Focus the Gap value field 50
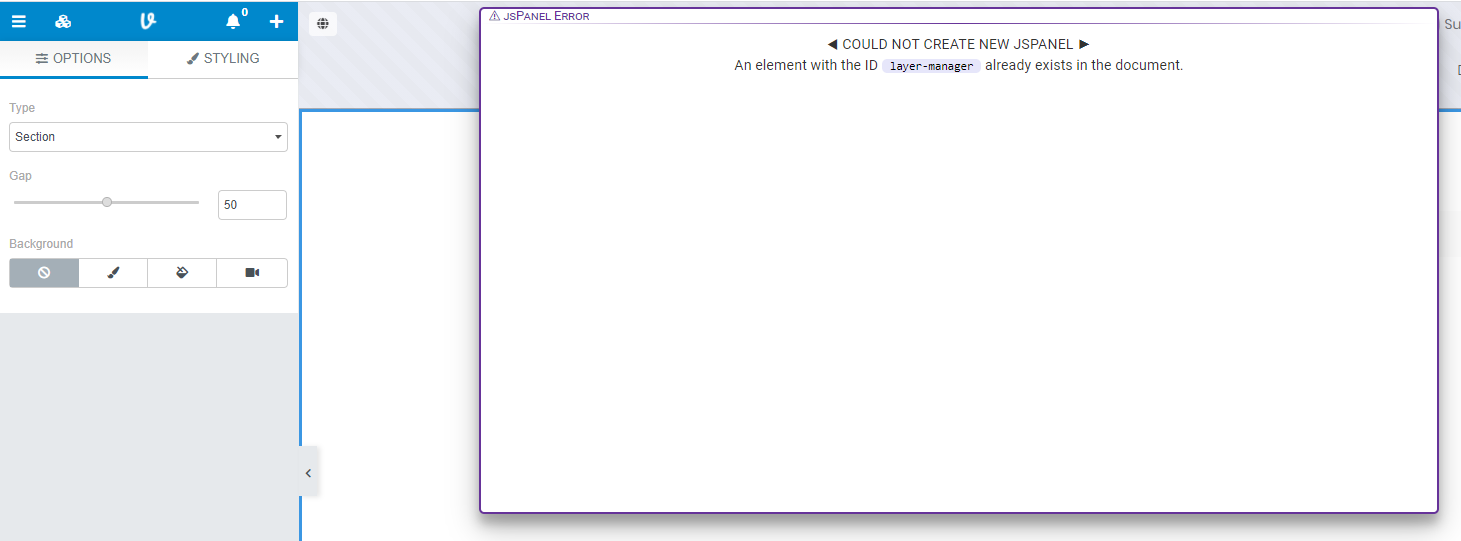Viewport: 1461px width, 541px height. [x=252, y=205]
